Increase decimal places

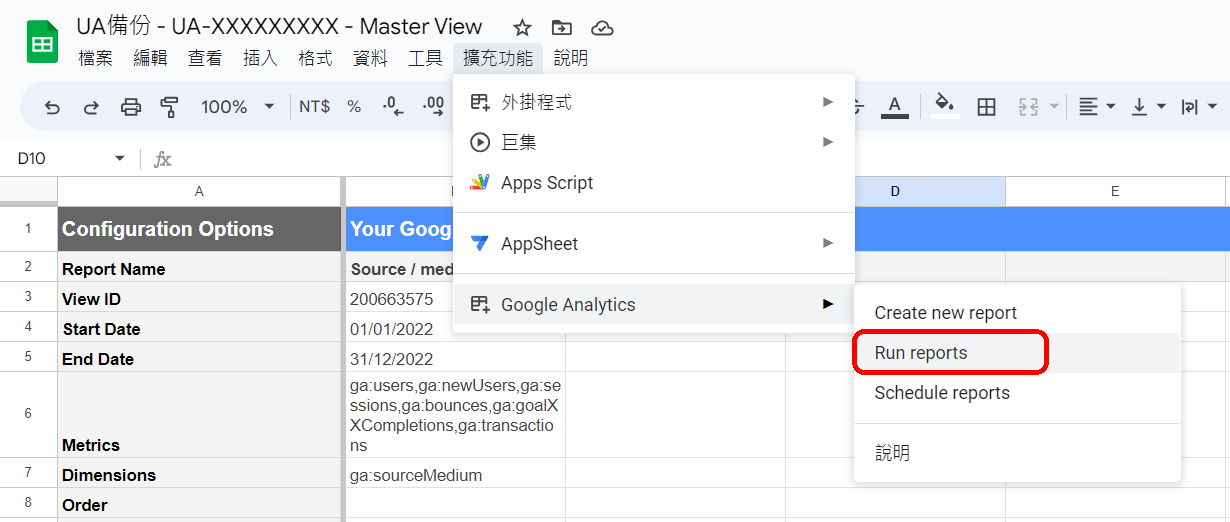(x=433, y=107)
